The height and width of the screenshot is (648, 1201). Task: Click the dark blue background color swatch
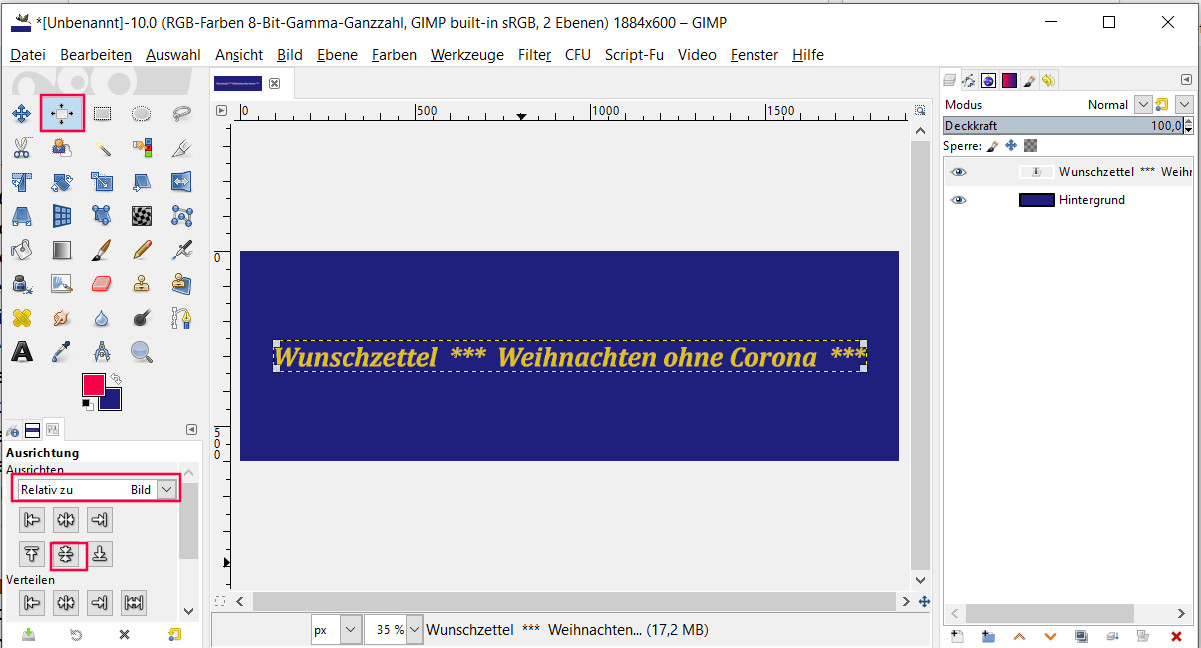coord(112,401)
